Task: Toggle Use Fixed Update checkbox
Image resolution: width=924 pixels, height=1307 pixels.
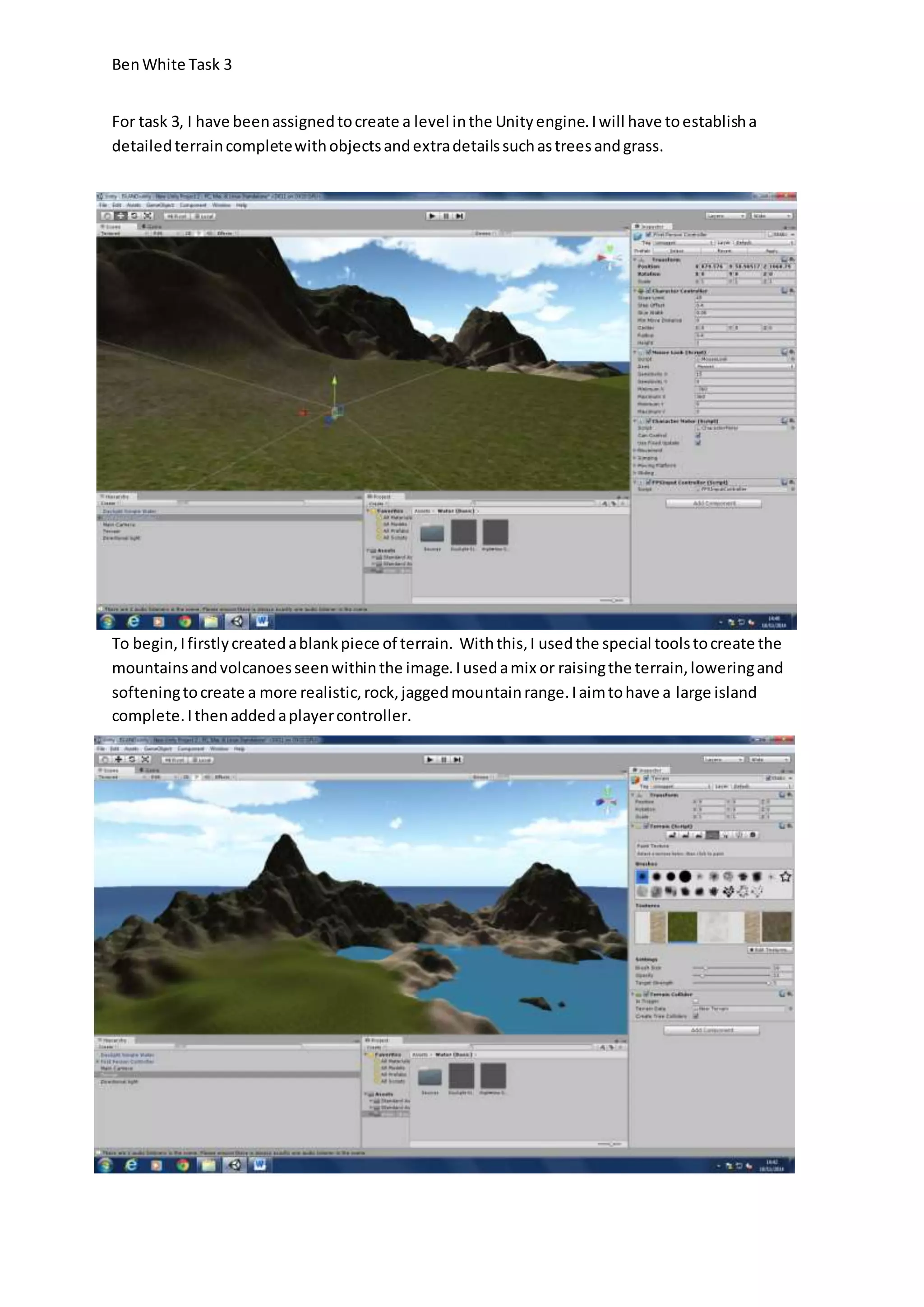Action: 698,443
